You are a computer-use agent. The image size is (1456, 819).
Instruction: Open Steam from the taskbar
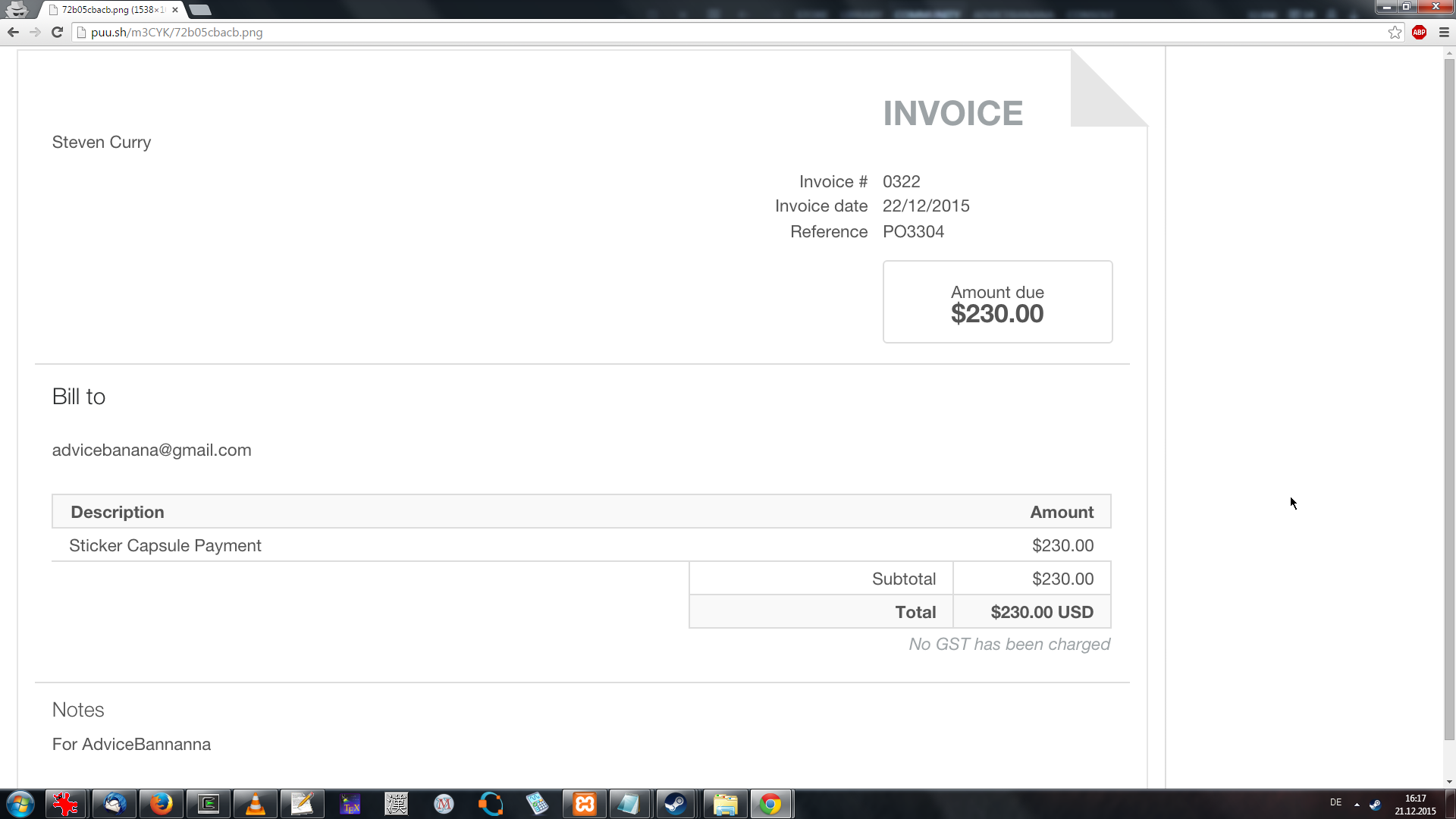coord(675,804)
